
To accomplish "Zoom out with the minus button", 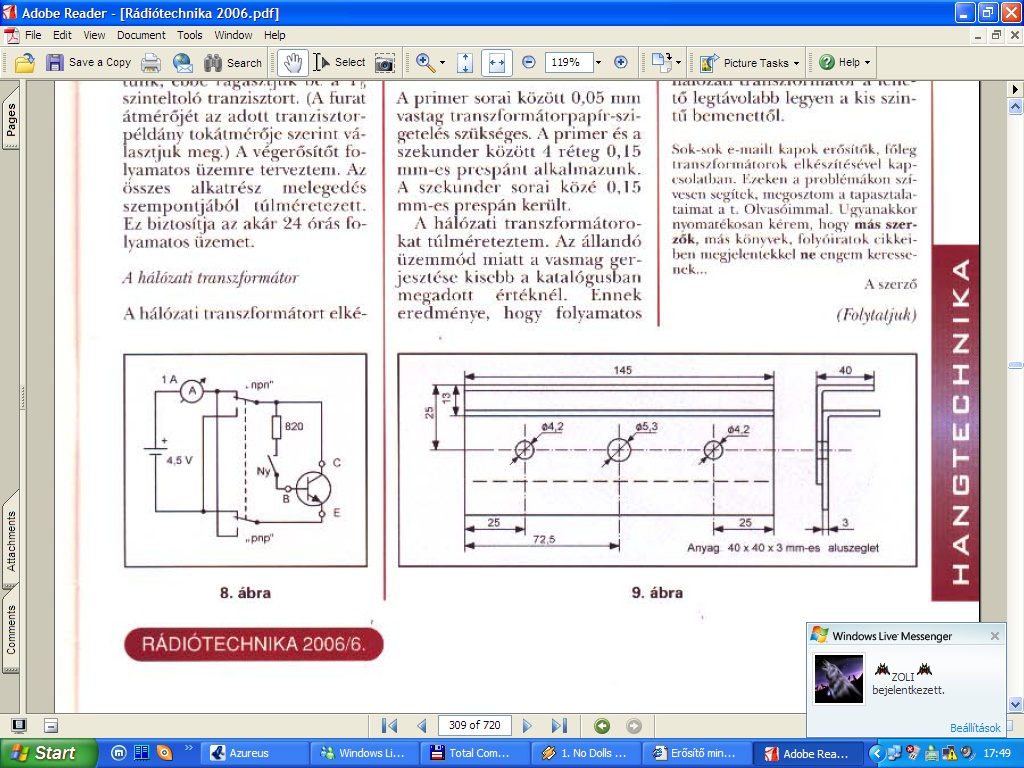I will tap(529, 63).
